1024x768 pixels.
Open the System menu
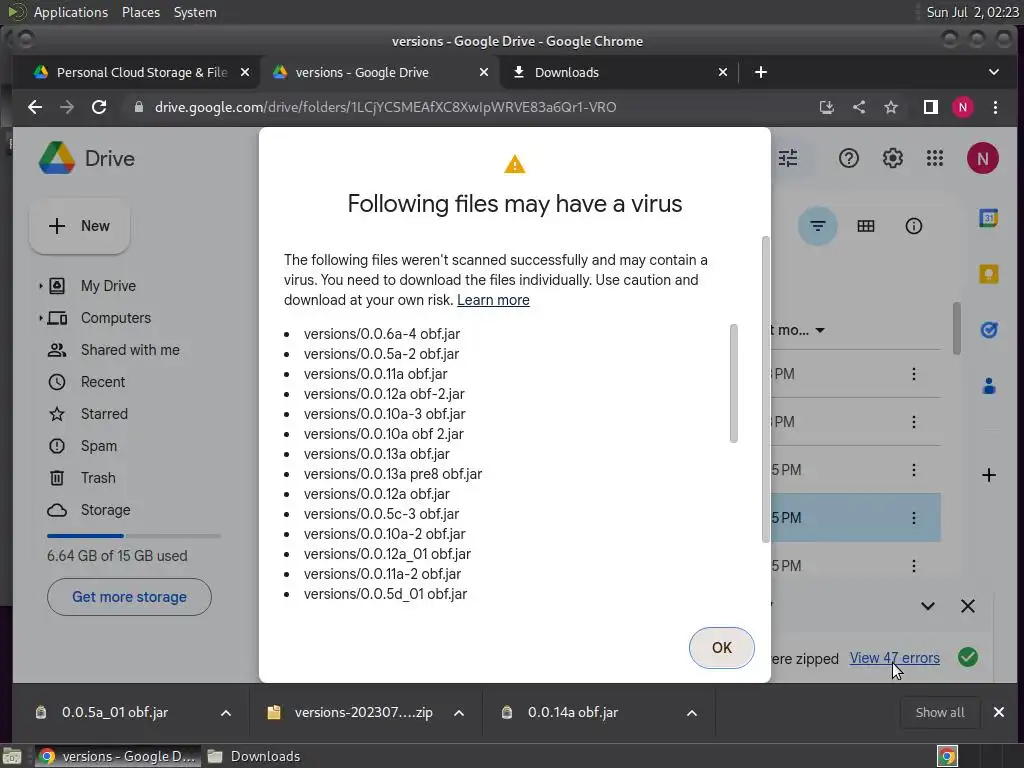click(195, 12)
